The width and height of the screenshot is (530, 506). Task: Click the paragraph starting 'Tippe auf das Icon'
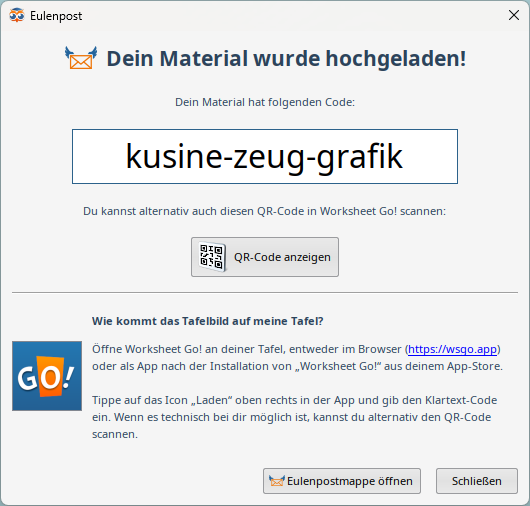pyautogui.click(x=294, y=417)
